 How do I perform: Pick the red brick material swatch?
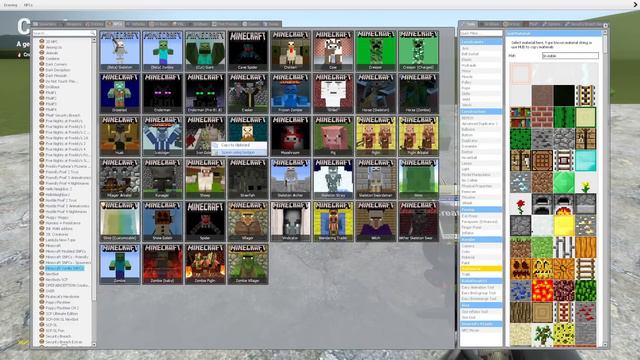coord(542,118)
